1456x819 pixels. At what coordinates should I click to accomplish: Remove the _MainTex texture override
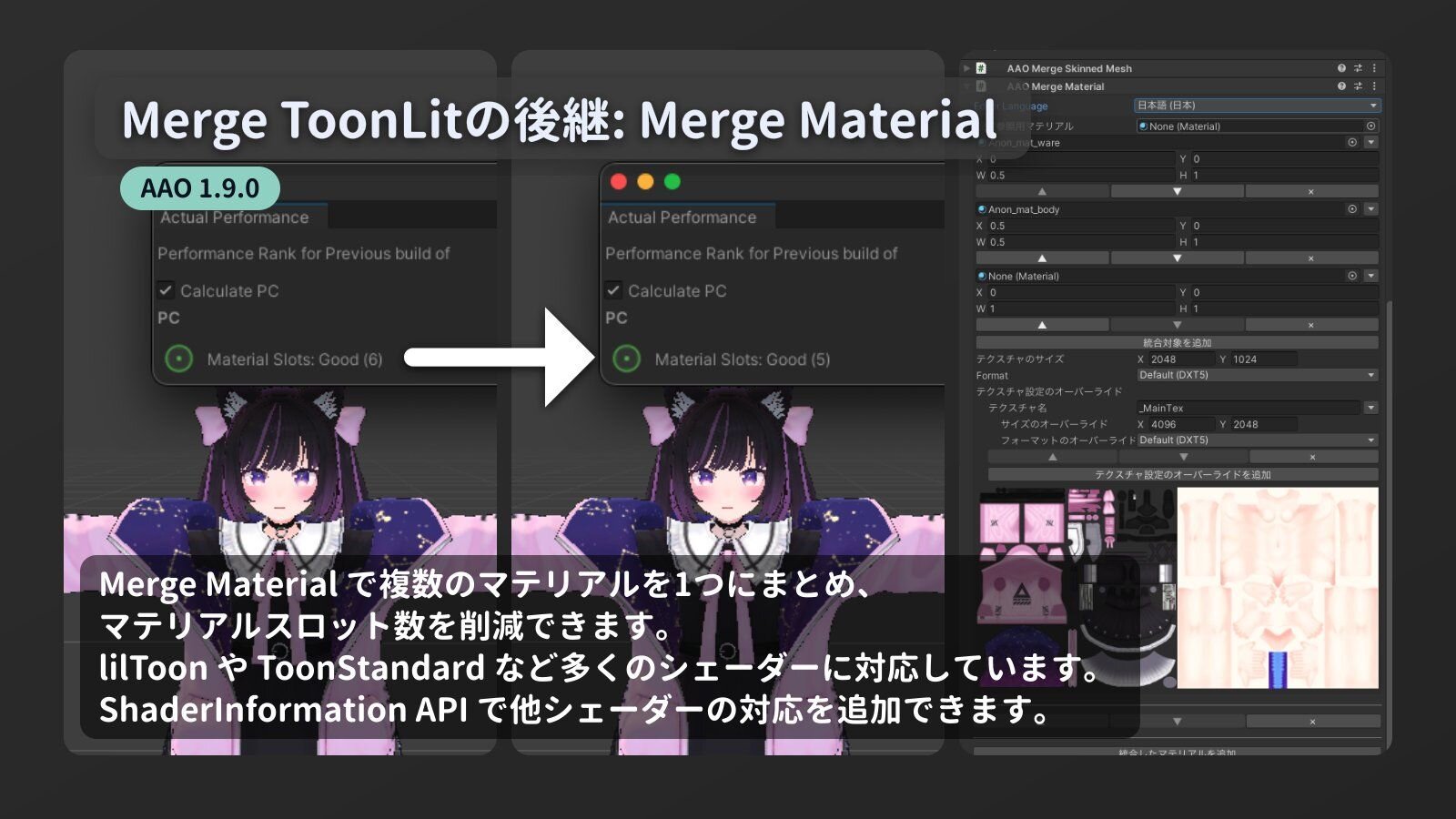pyautogui.click(x=1312, y=457)
